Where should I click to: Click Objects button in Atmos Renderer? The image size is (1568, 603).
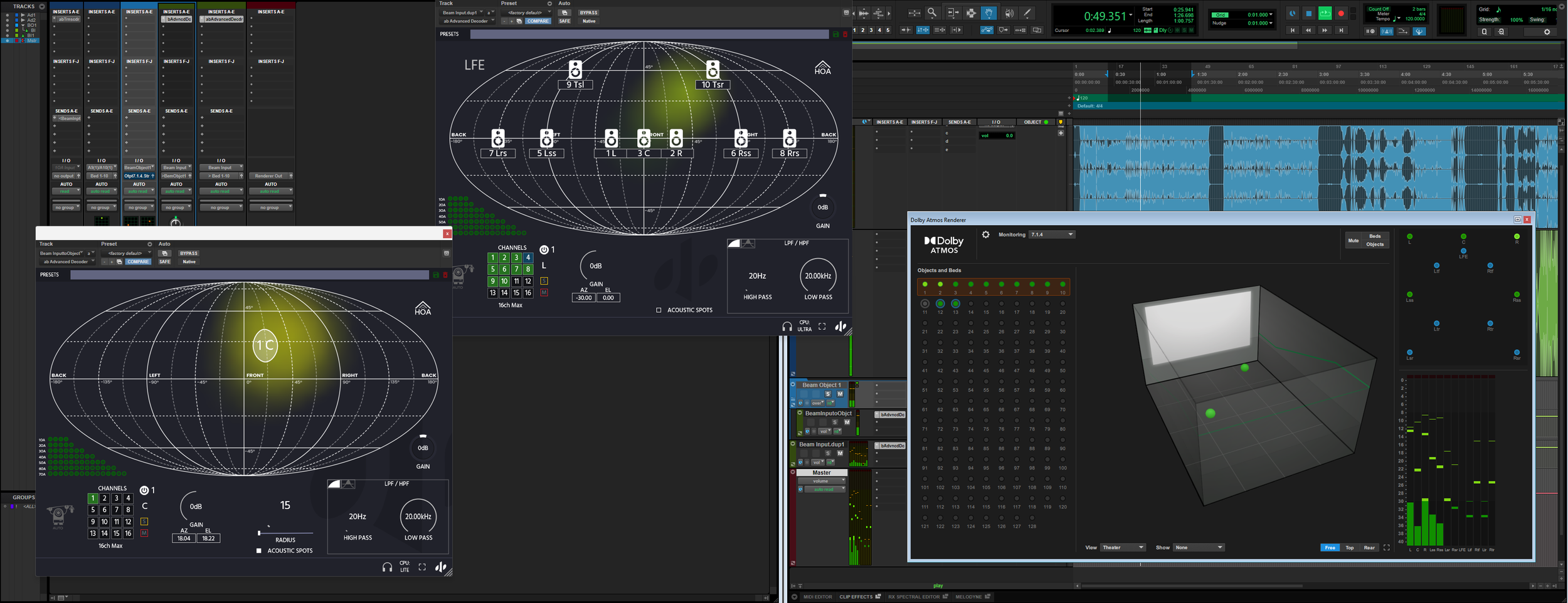1375,244
